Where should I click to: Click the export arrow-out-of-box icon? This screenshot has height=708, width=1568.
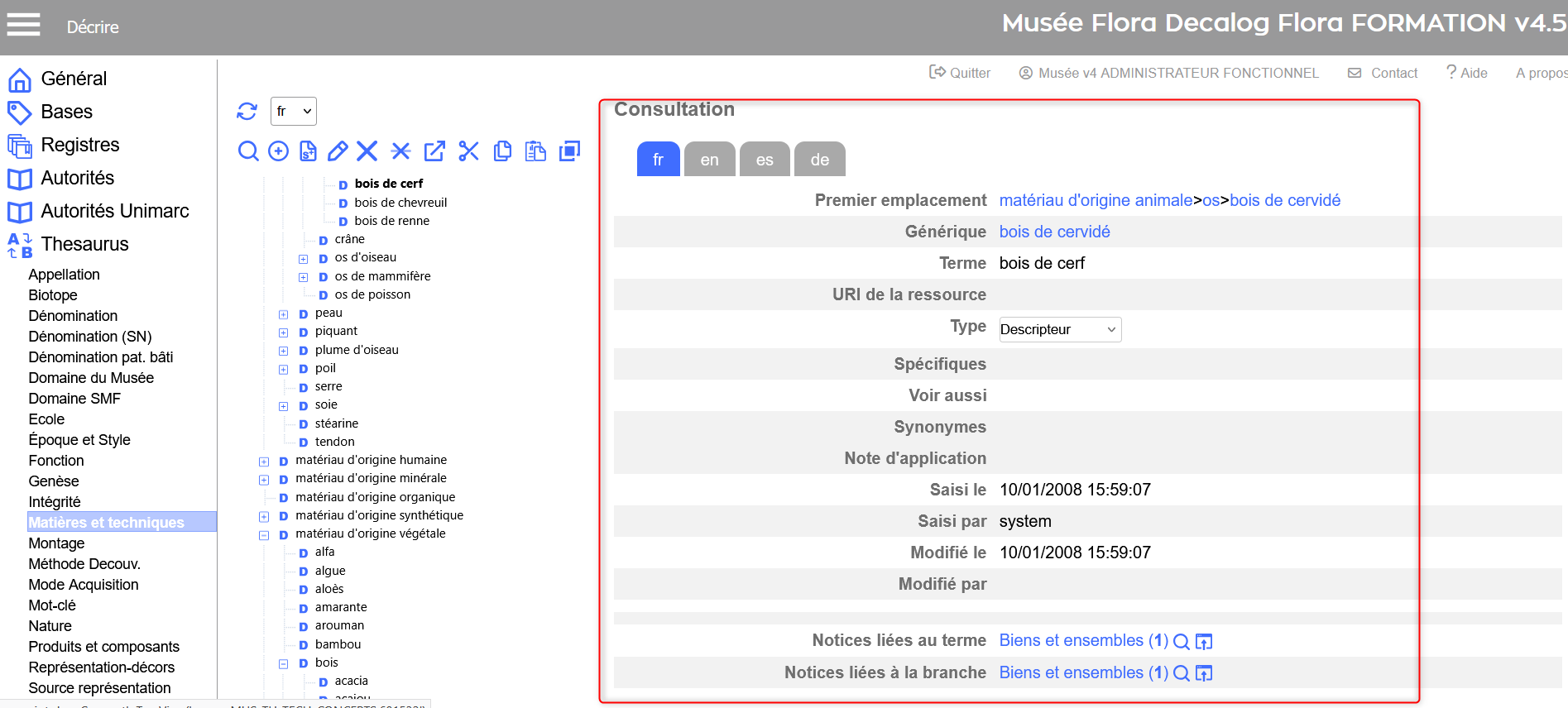434,151
